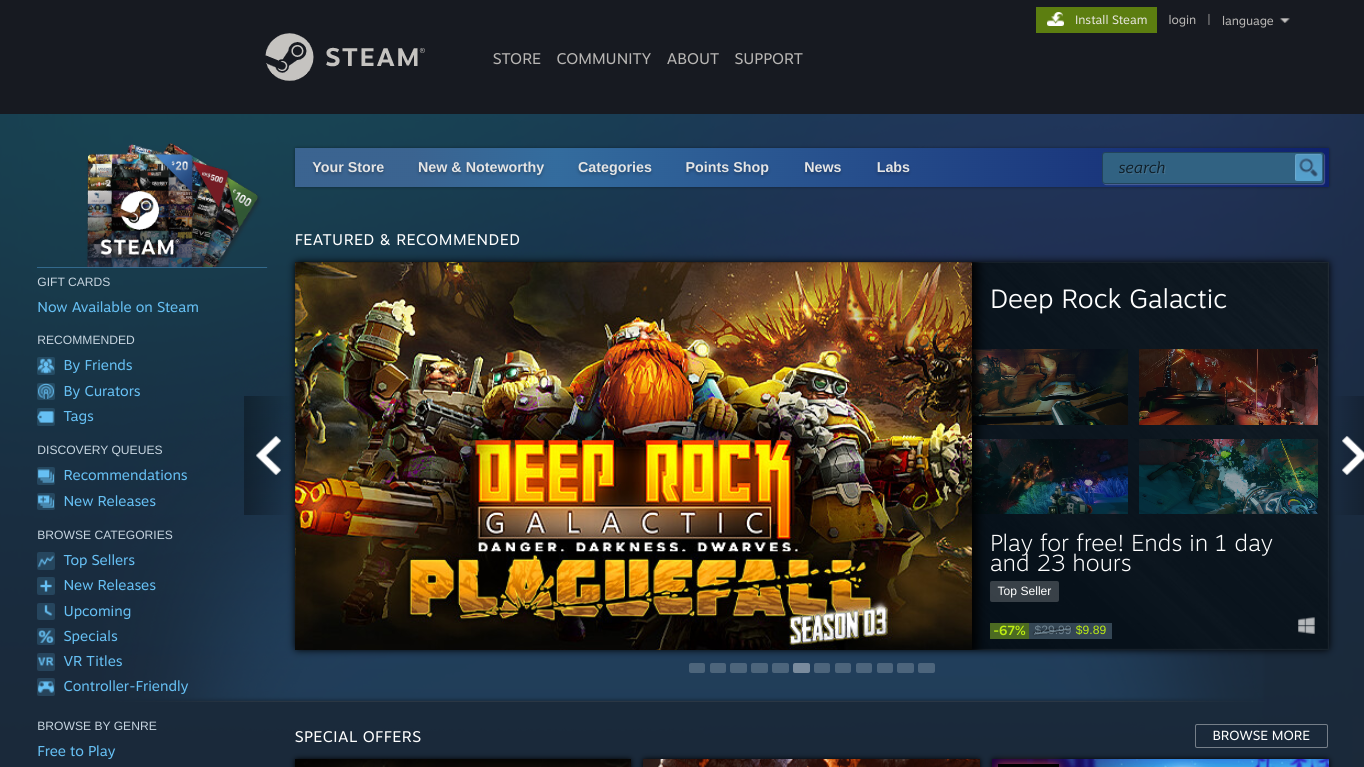Click the Top Seller tag

[1024, 591]
